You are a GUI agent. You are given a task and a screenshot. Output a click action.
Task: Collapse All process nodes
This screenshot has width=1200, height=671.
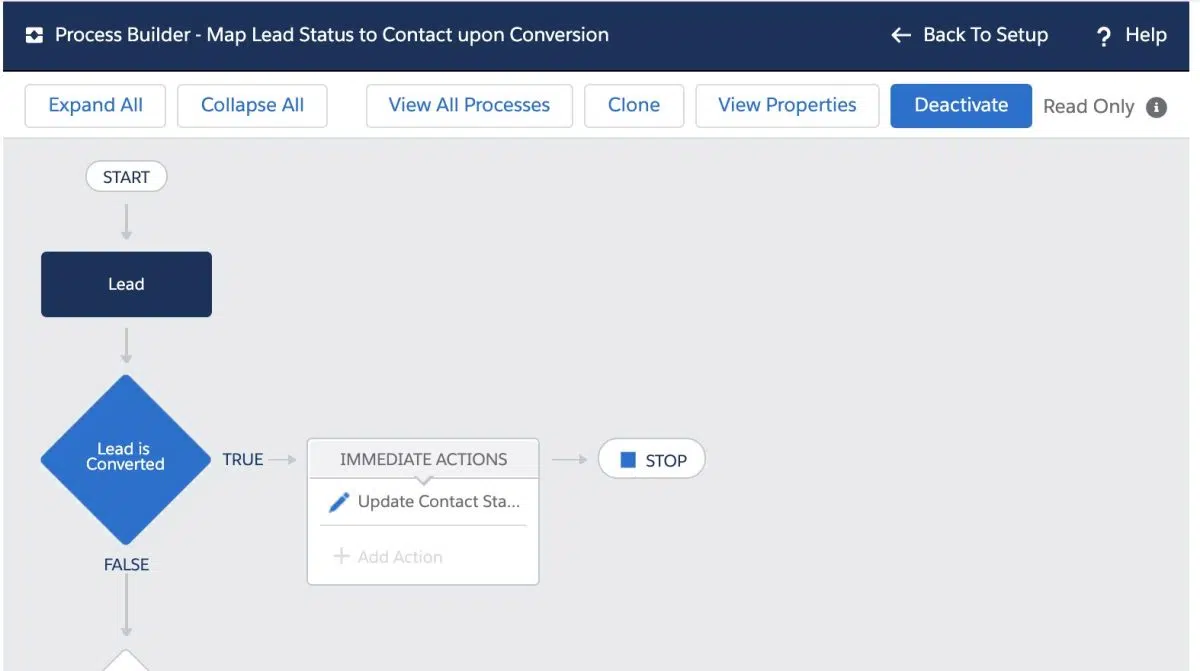coord(252,106)
